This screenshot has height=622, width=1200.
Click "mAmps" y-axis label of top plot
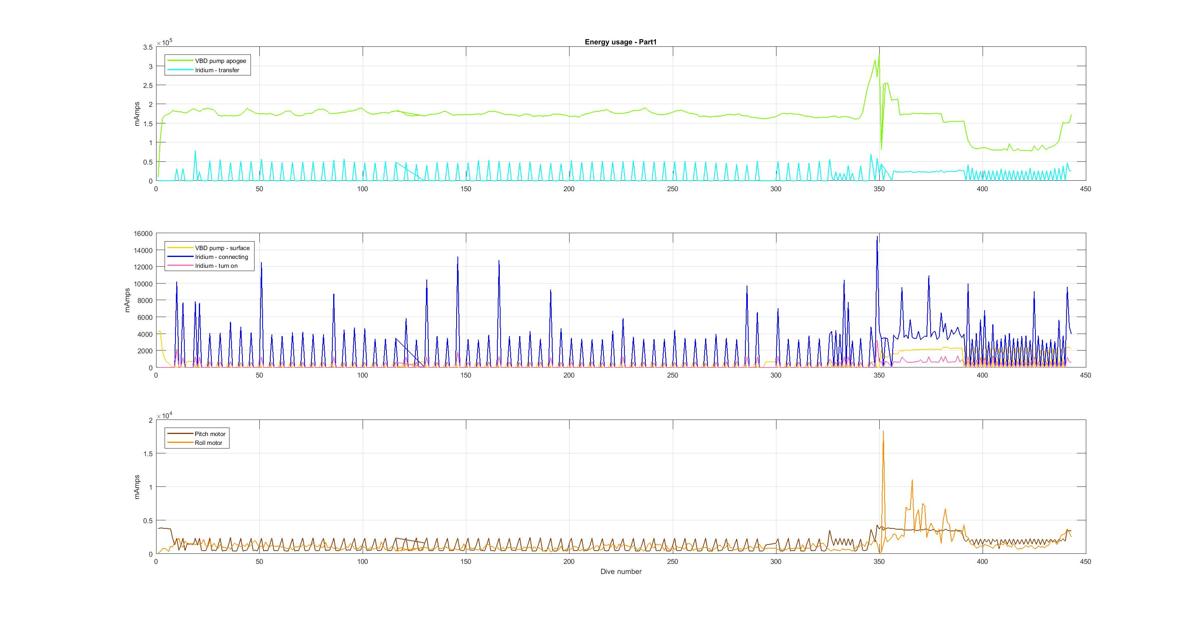(x=137, y=114)
